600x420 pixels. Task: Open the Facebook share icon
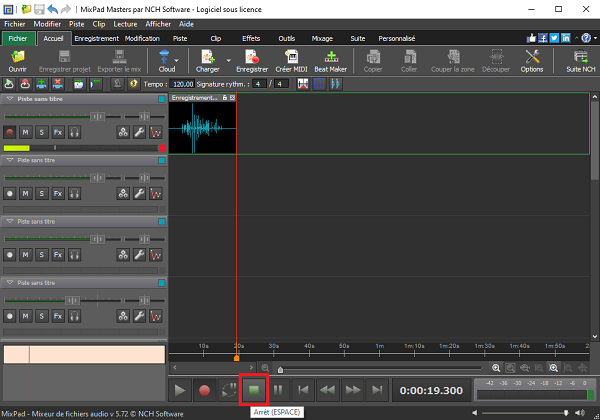pyautogui.click(x=543, y=38)
